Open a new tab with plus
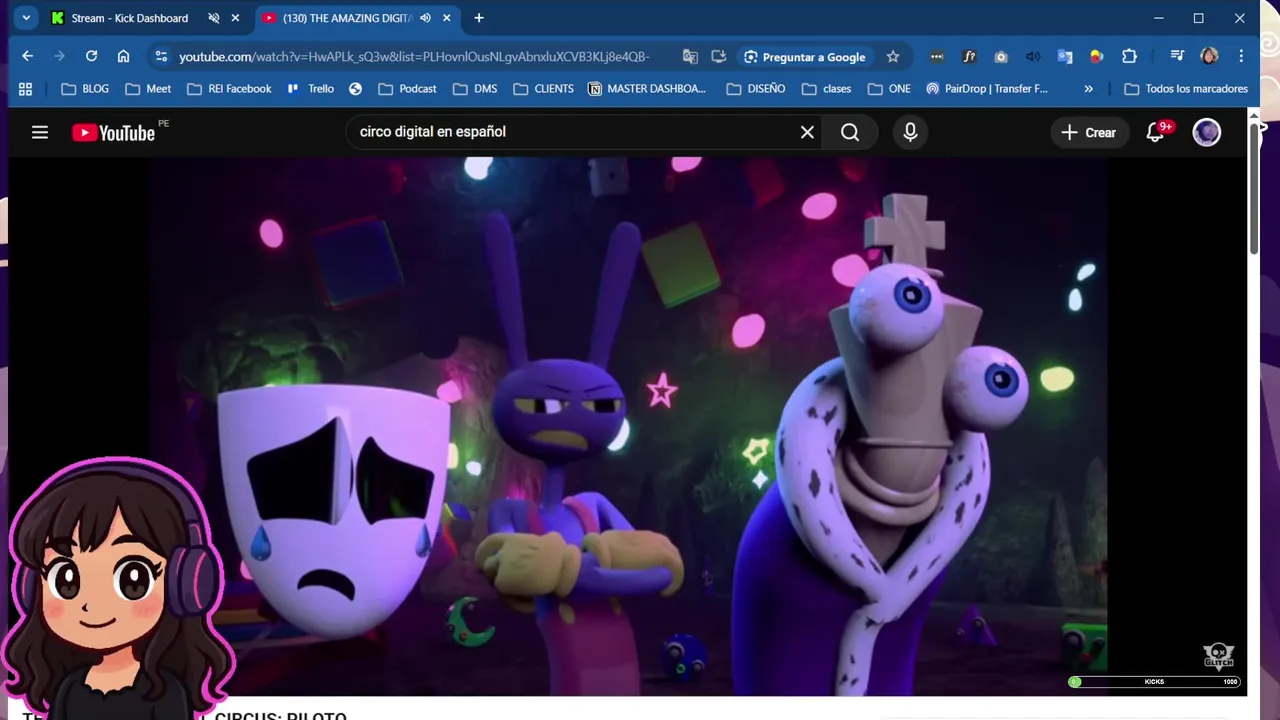 tap(479, 18)
